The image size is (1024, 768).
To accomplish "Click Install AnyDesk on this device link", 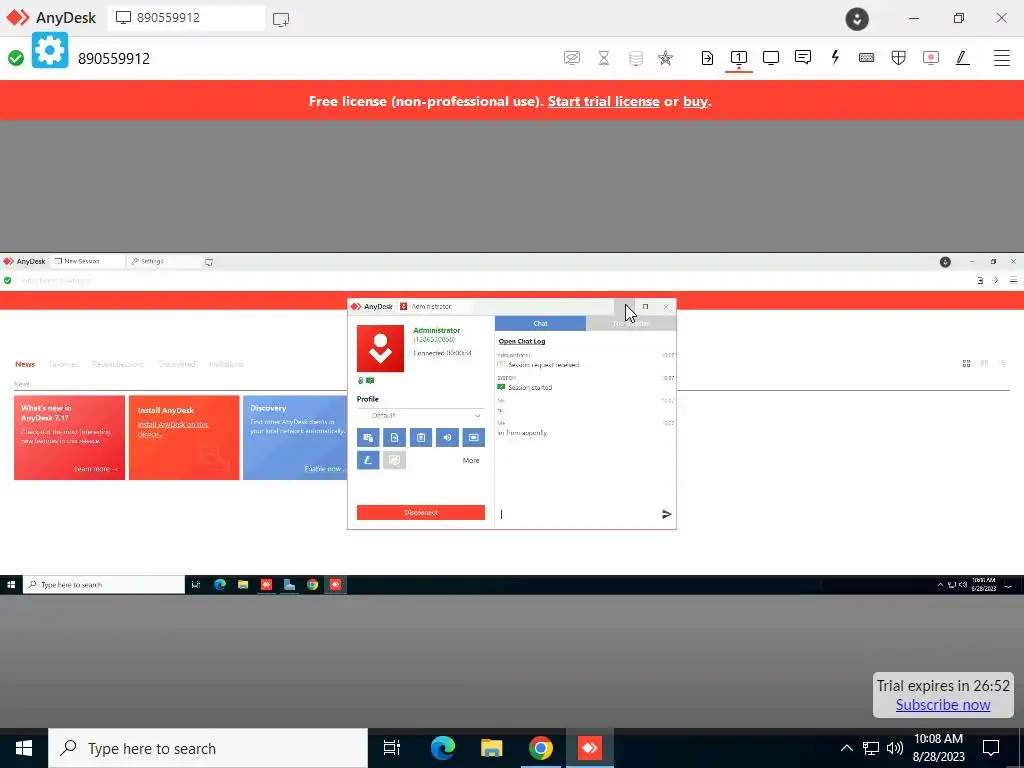I will pyautogui.click(x=172, y=428).
